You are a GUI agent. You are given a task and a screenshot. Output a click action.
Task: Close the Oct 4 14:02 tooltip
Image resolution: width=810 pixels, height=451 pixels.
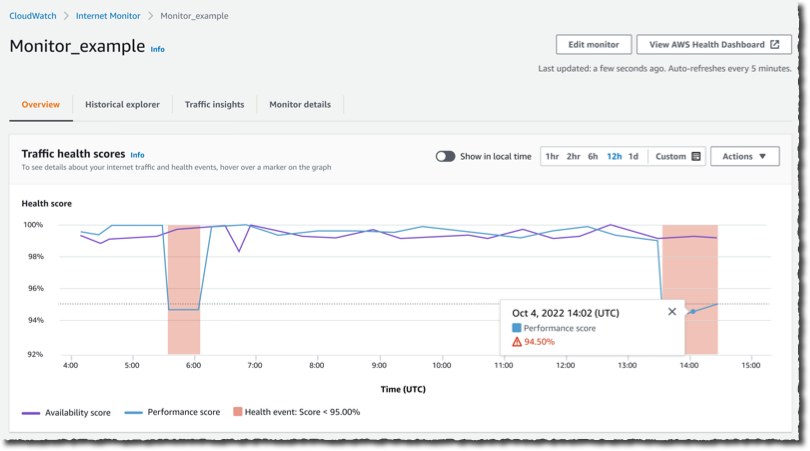tap(672, 312)
